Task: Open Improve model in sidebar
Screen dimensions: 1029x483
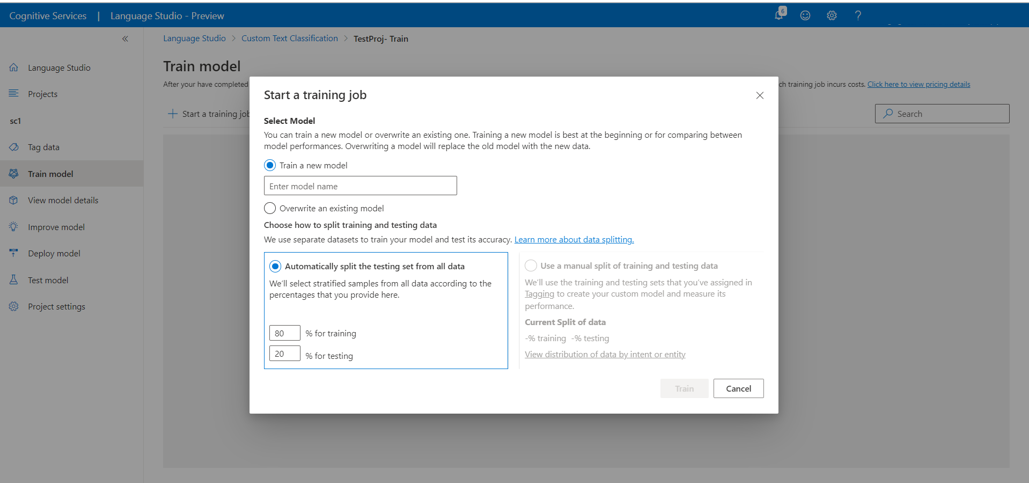Action: click(56, 227)
